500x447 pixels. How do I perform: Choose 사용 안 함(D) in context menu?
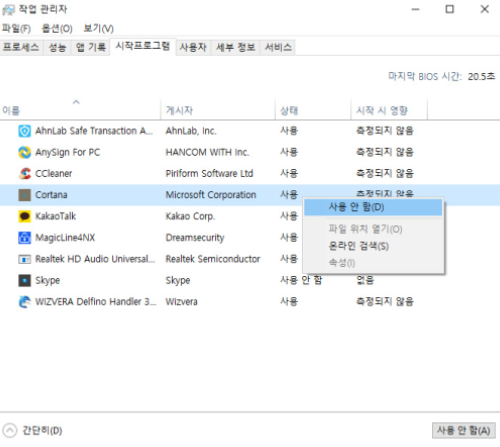click(373, 207)
